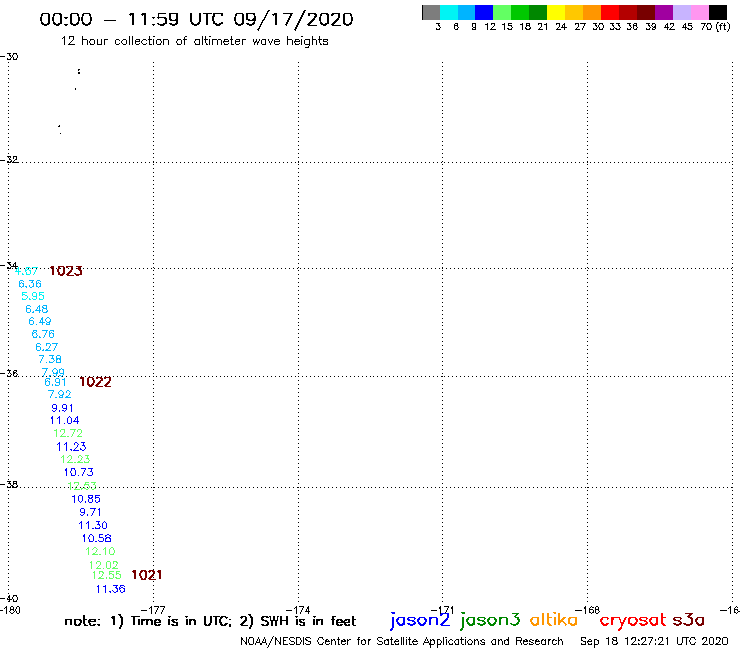
Task: Click the wave height value 10.58
Action: (x=97, y=538)
